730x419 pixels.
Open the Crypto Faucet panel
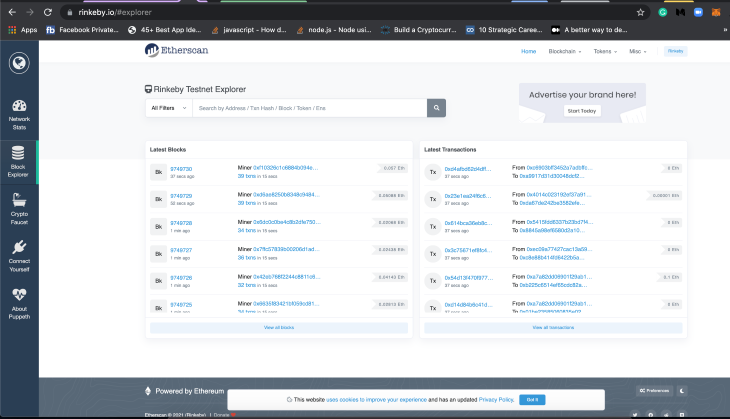point(19,207)
